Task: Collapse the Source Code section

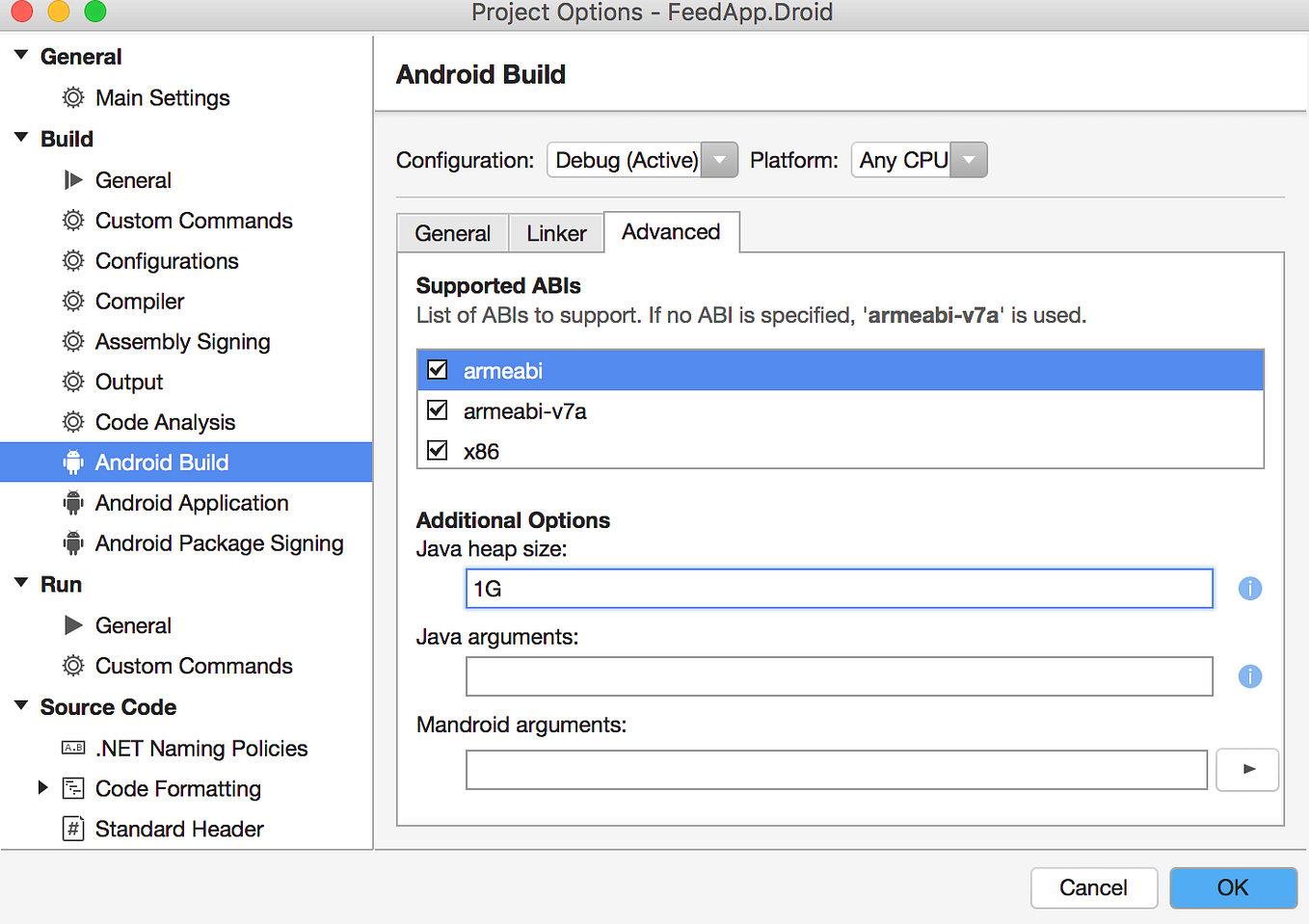Action: pyautogui.click(x=20, y=706)
